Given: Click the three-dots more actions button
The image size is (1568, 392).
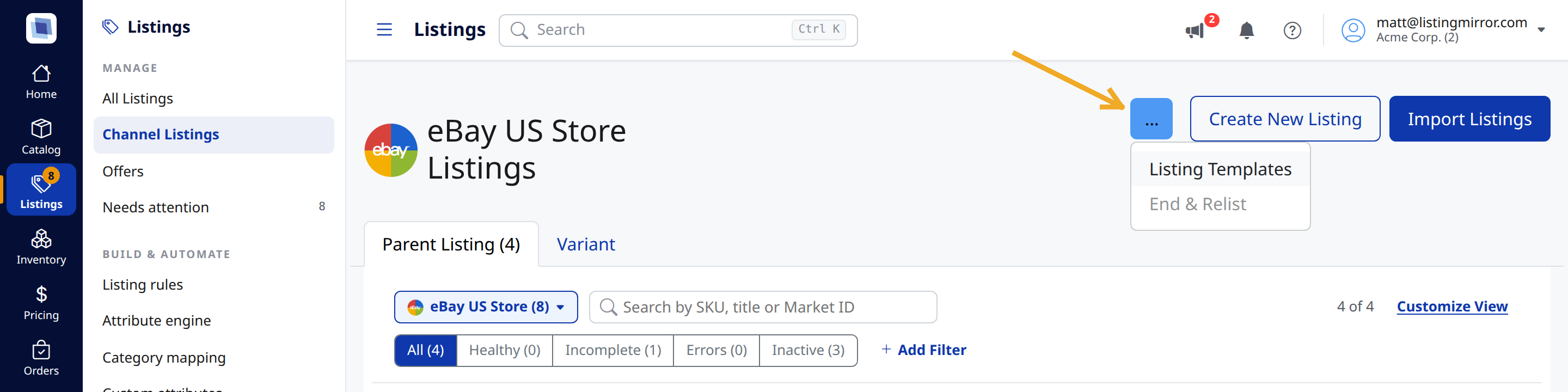Looking at the screenshot, I should [1150, 119].
